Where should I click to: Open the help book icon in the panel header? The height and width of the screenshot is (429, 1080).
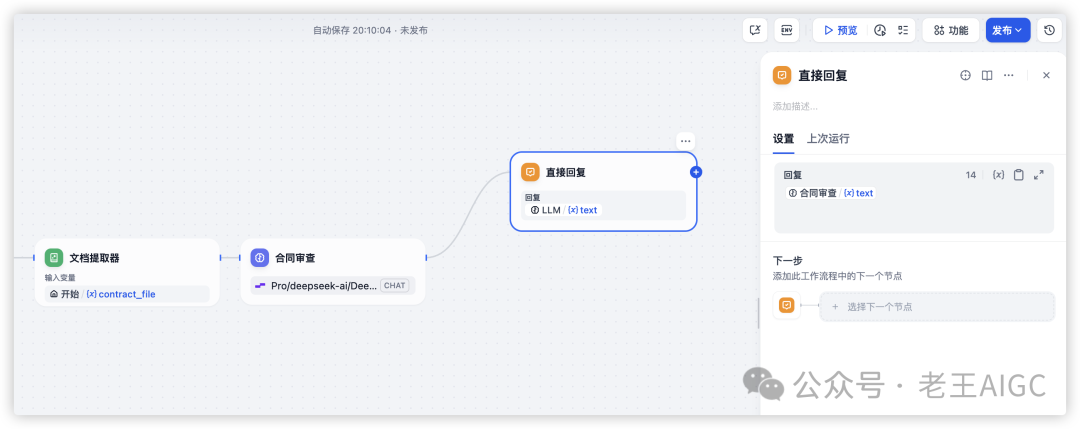tap(986, 75)
